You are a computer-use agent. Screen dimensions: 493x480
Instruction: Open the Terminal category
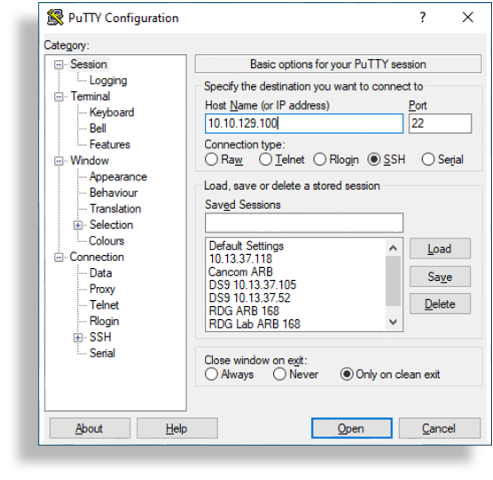90,96
